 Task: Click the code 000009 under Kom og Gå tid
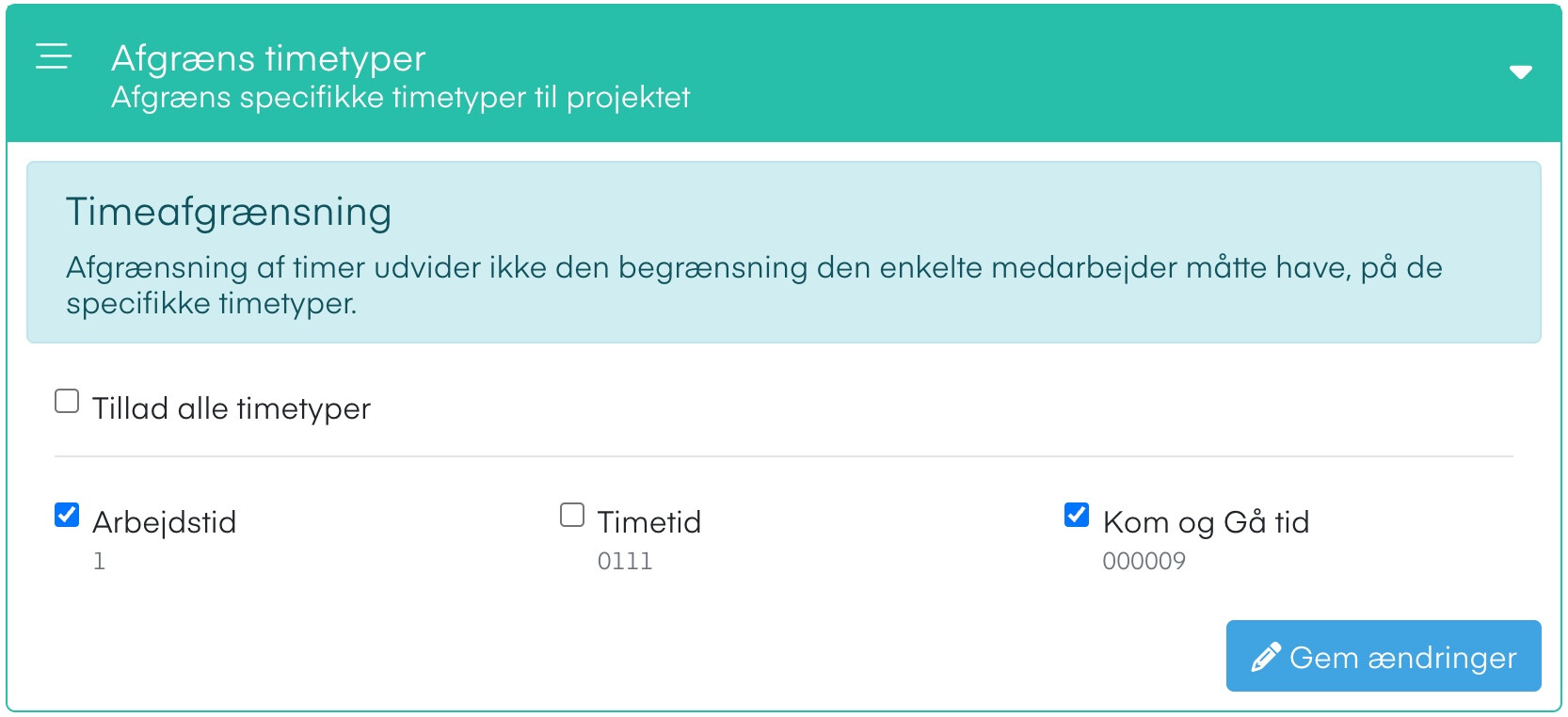pos(1145,561)
